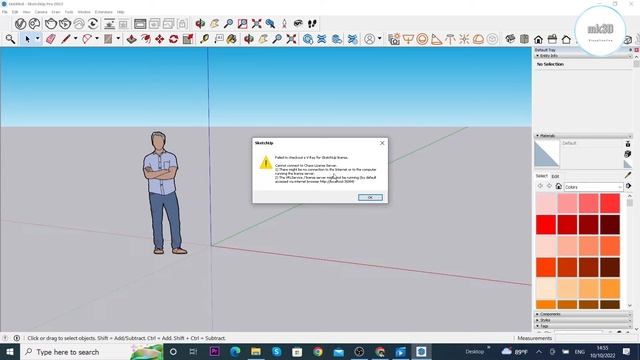This screenshot has width=640, height=360.
Task: Pick the Select arrow tool
Action: click(x=27, y=39)
